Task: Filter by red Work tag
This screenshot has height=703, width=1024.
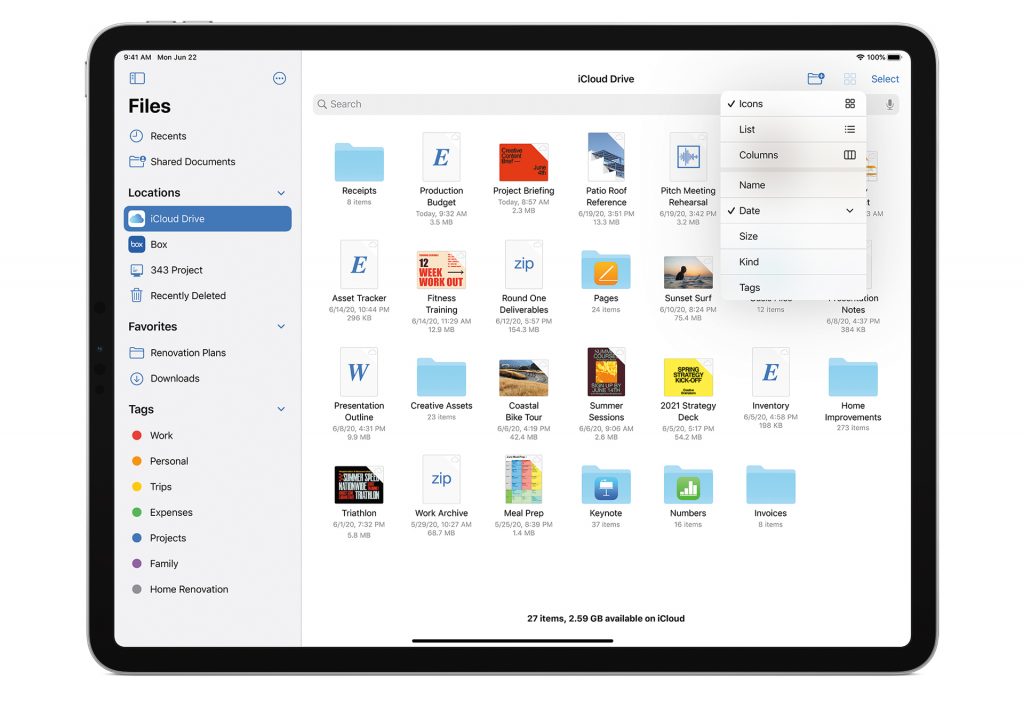Action: [208, 435]
